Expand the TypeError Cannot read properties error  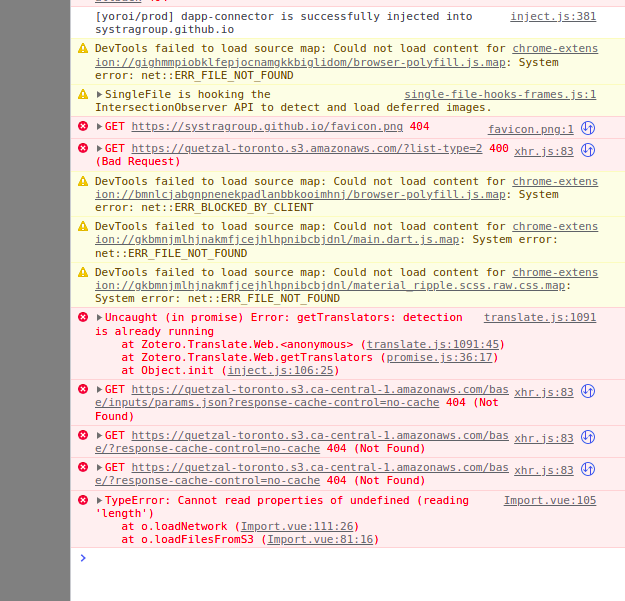pos(99,500)
